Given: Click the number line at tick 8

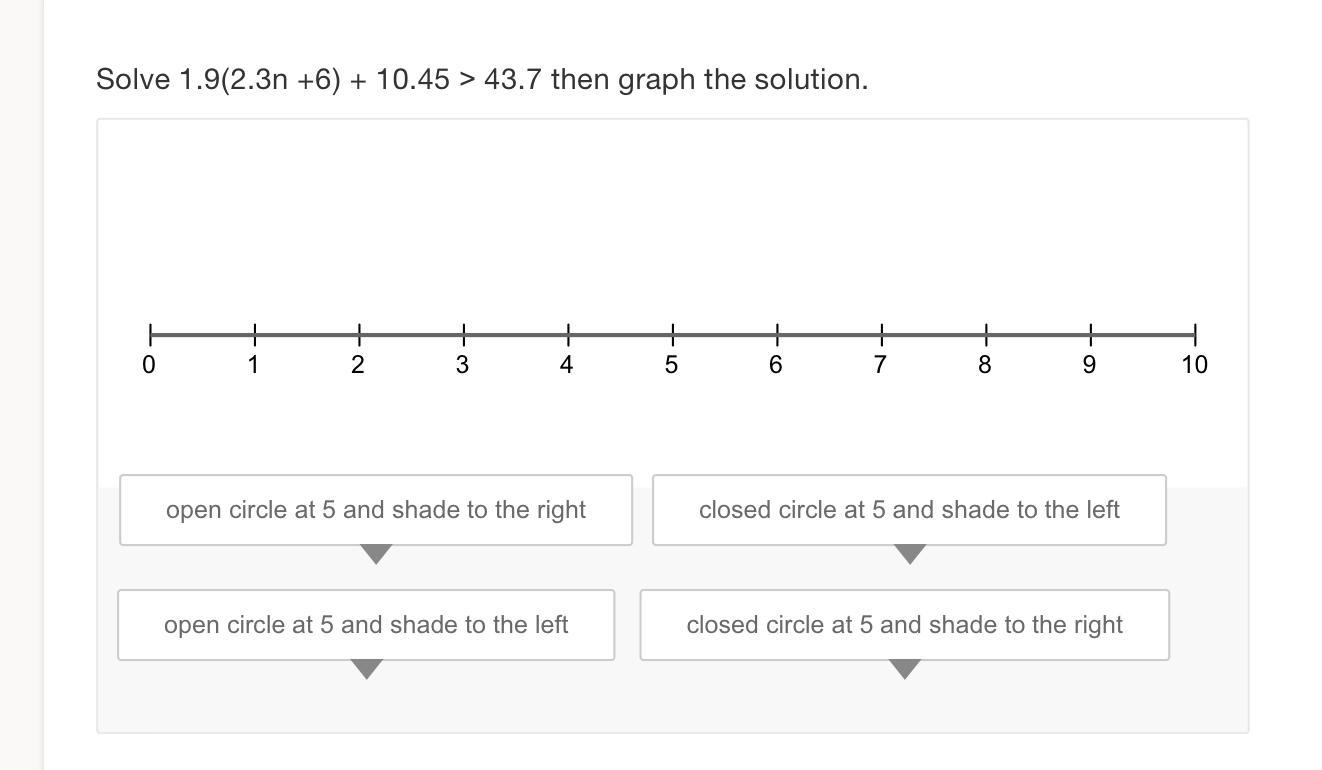Looking at the screenshot, I should tap(986, 334).
